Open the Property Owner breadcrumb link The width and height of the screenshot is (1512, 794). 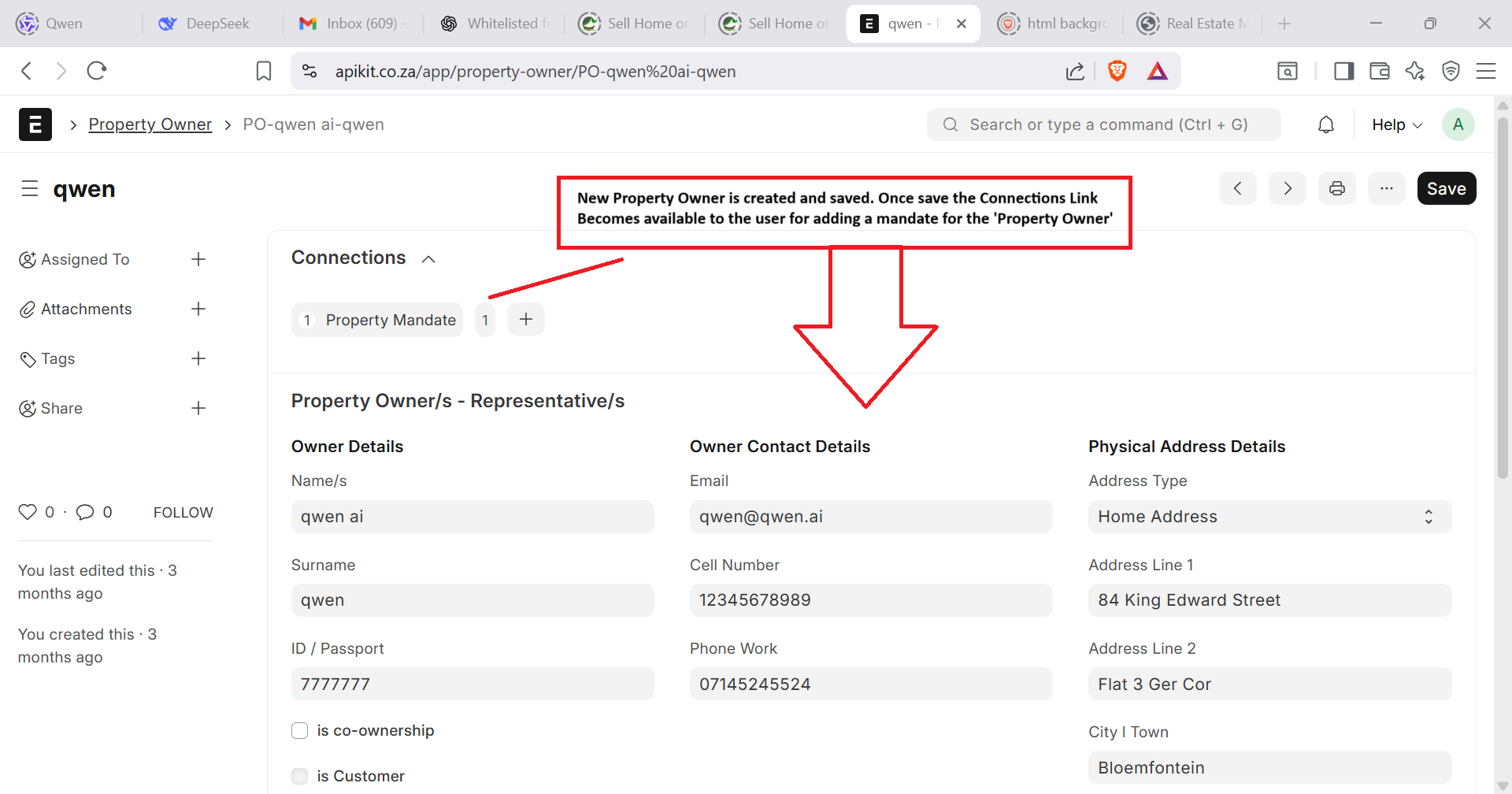pos(150,124)
